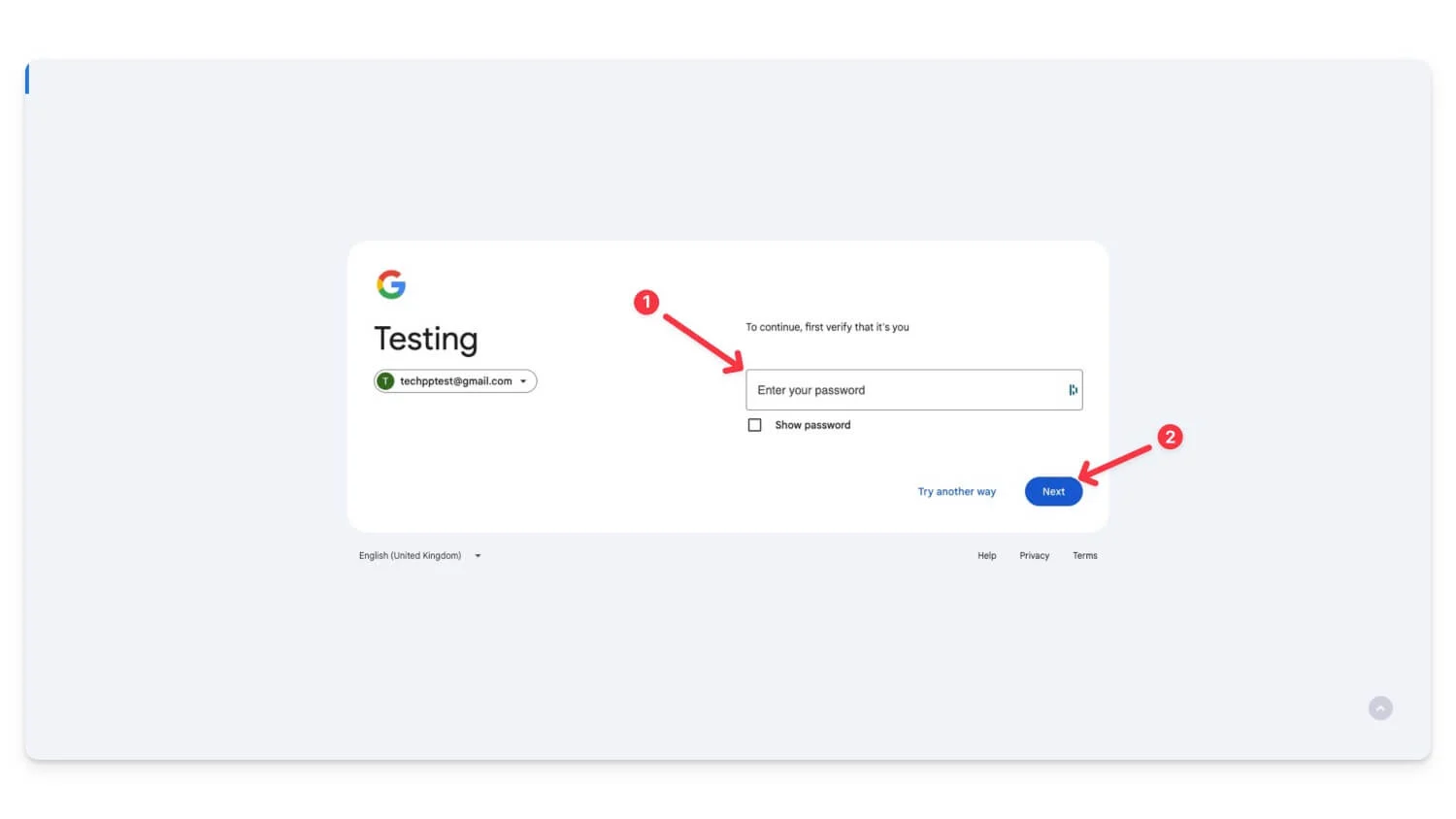Click the Testing account name heading
The width and height of the screenshot is (1456, 819).
click(x=426, y=339)
